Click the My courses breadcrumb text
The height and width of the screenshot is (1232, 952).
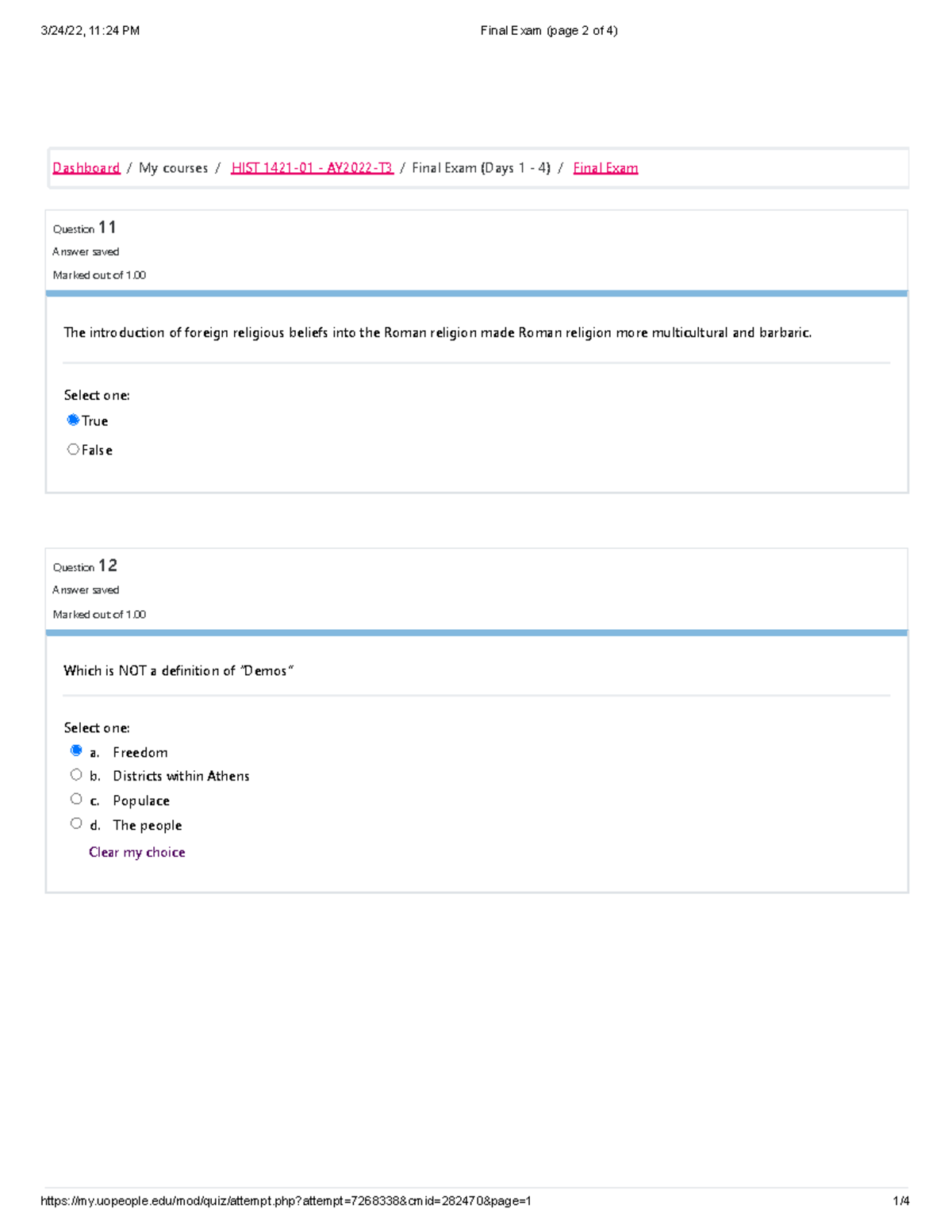(173, 168)
